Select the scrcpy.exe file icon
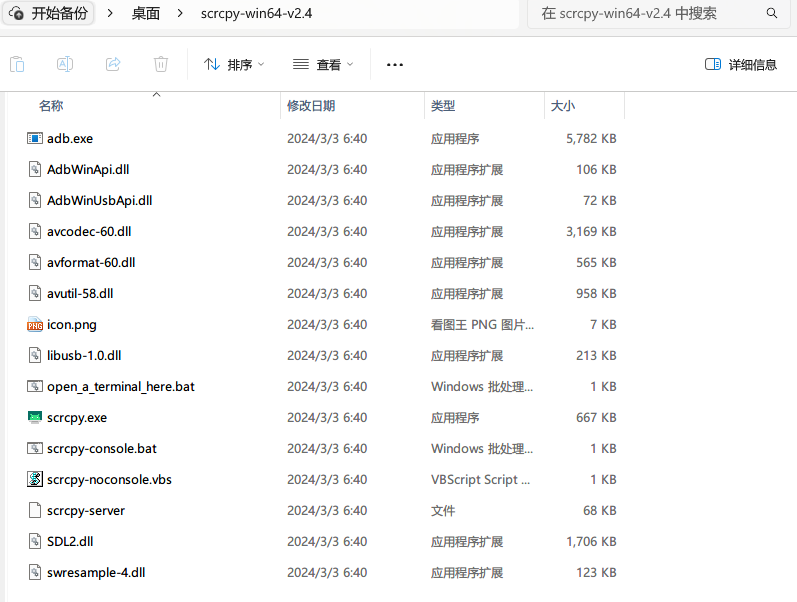 [x=35, y=417]
